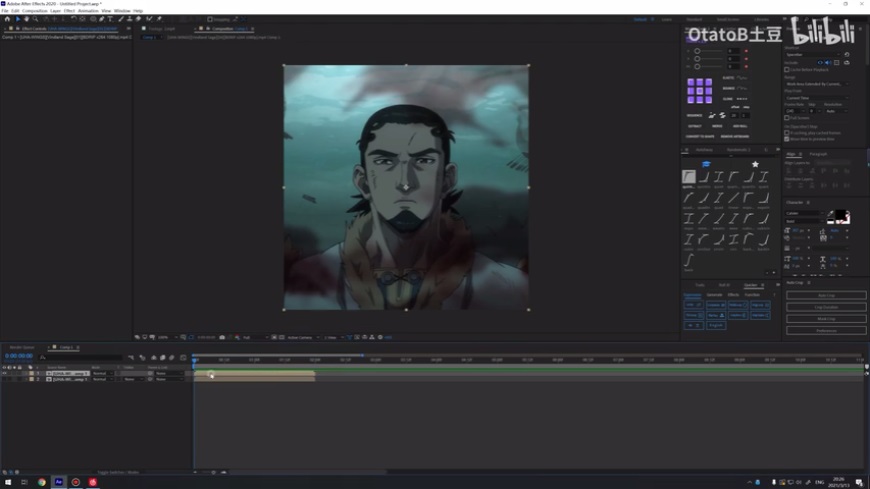Select the Hand tool
The width and height of the screenshot is (870, 489).
pos(26,19)
